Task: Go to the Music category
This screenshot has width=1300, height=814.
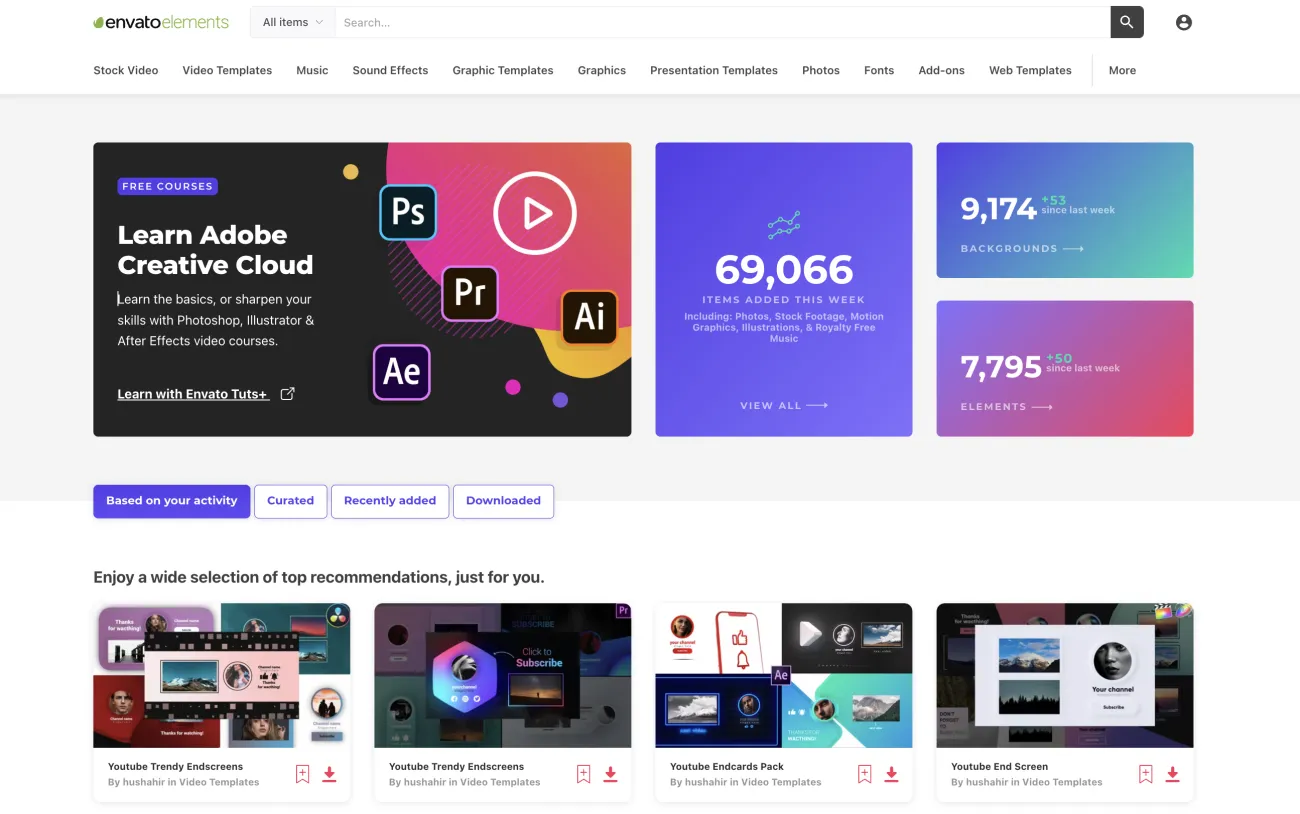Action: coord(312,70)
